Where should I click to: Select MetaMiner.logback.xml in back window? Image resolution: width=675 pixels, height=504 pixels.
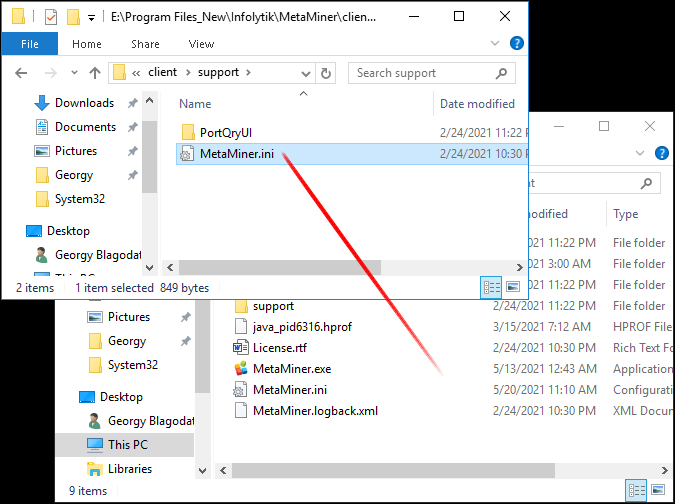coord(306,411)
